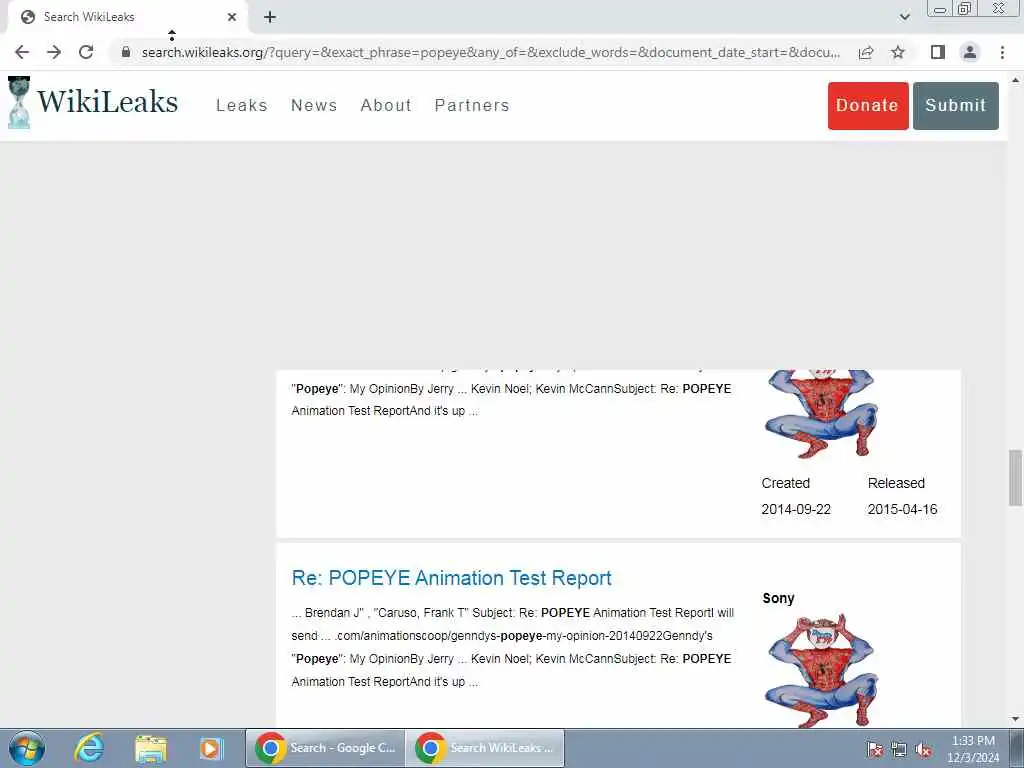Open the browser side panel icon

click(x=938, y=52)
